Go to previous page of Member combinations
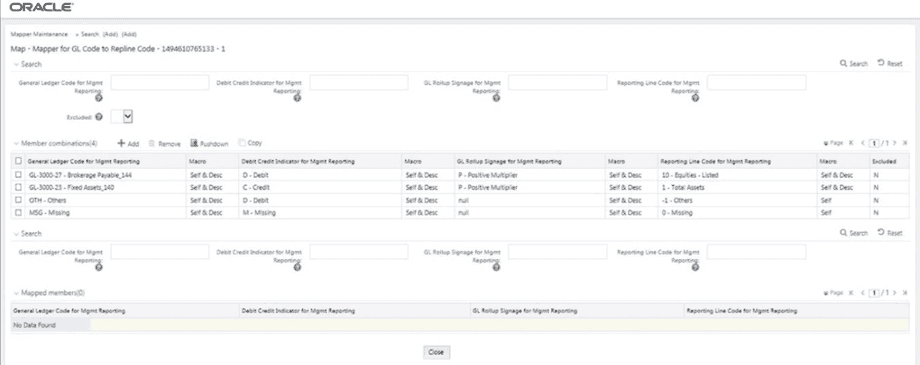The image size is (920, 365). pos(862,143)
